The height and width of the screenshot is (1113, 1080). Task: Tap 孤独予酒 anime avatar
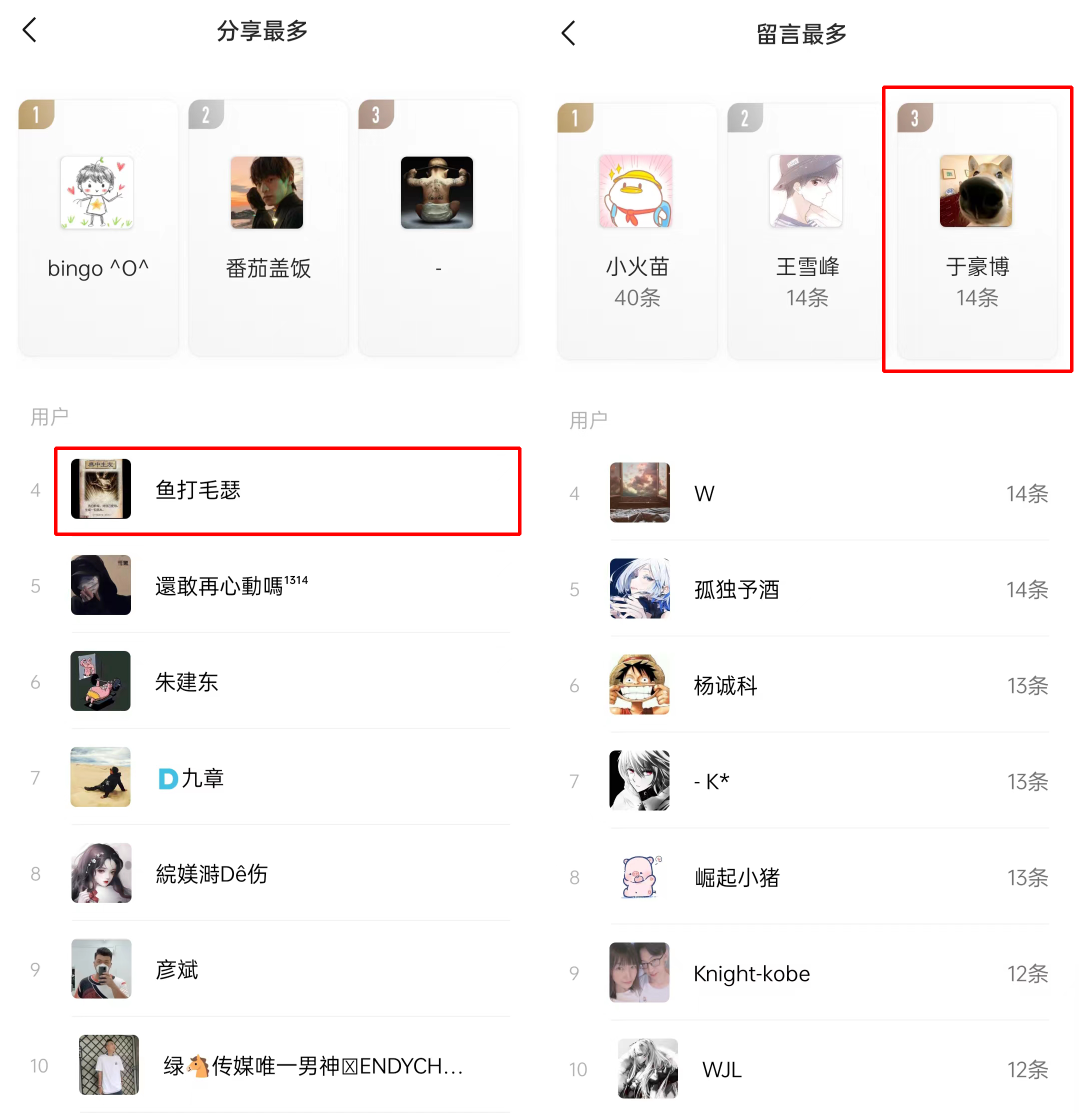click(639, 588)
